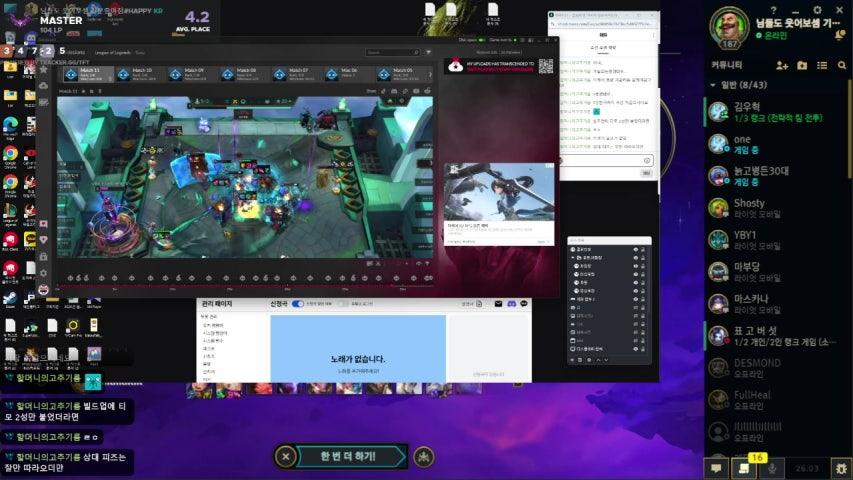Open chat window icon in social panel footer

point(716,469)
